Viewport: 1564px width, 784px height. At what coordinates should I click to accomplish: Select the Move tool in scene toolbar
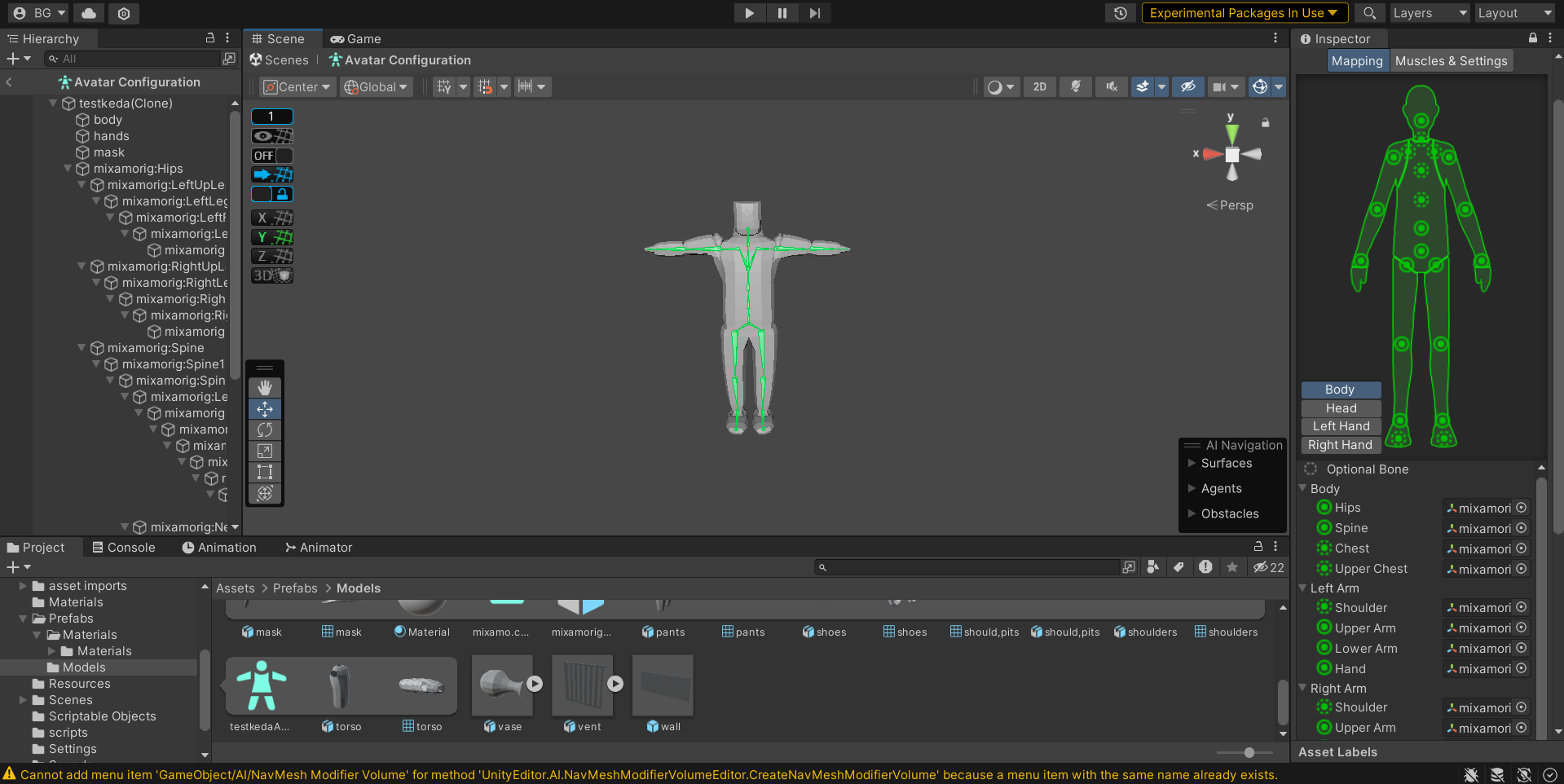click(x=265, y=409)
